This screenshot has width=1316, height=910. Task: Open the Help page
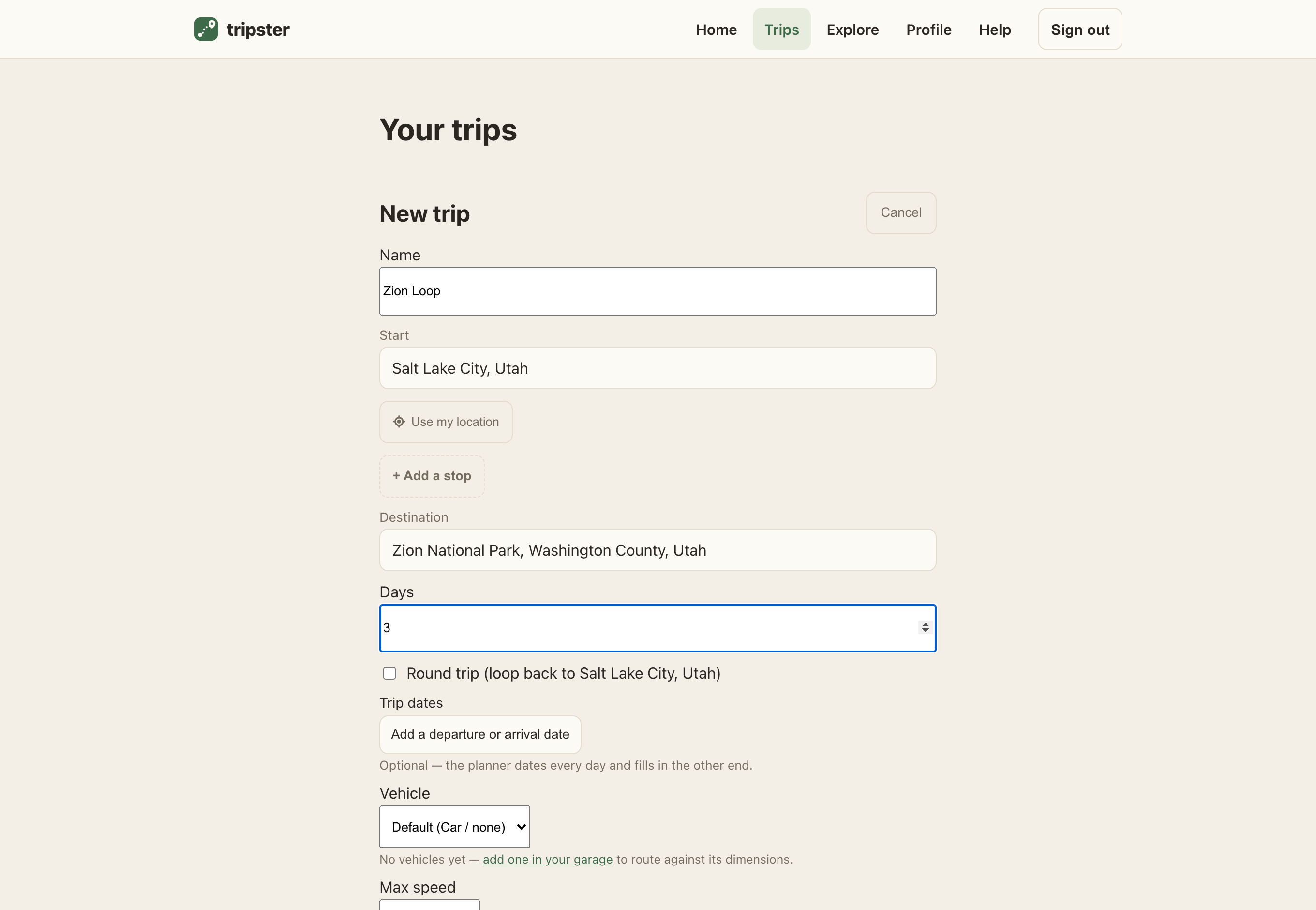(x=995, y=30)
